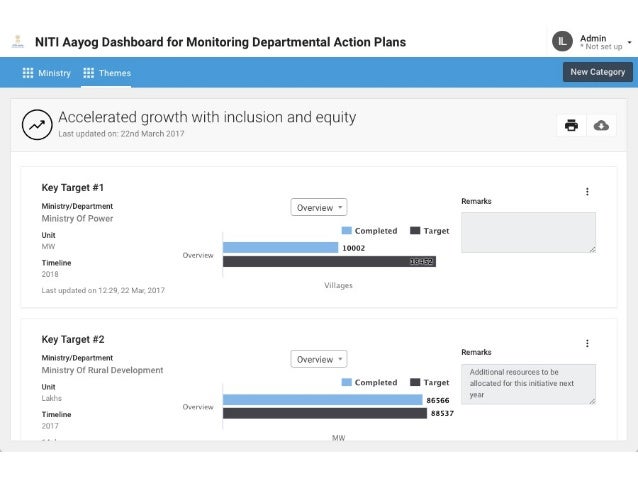Image resolution: width=638 pixels, height=479 pixels.
Task: Click the NITI Aayog Dashboard title
Action: click(220, 42)
